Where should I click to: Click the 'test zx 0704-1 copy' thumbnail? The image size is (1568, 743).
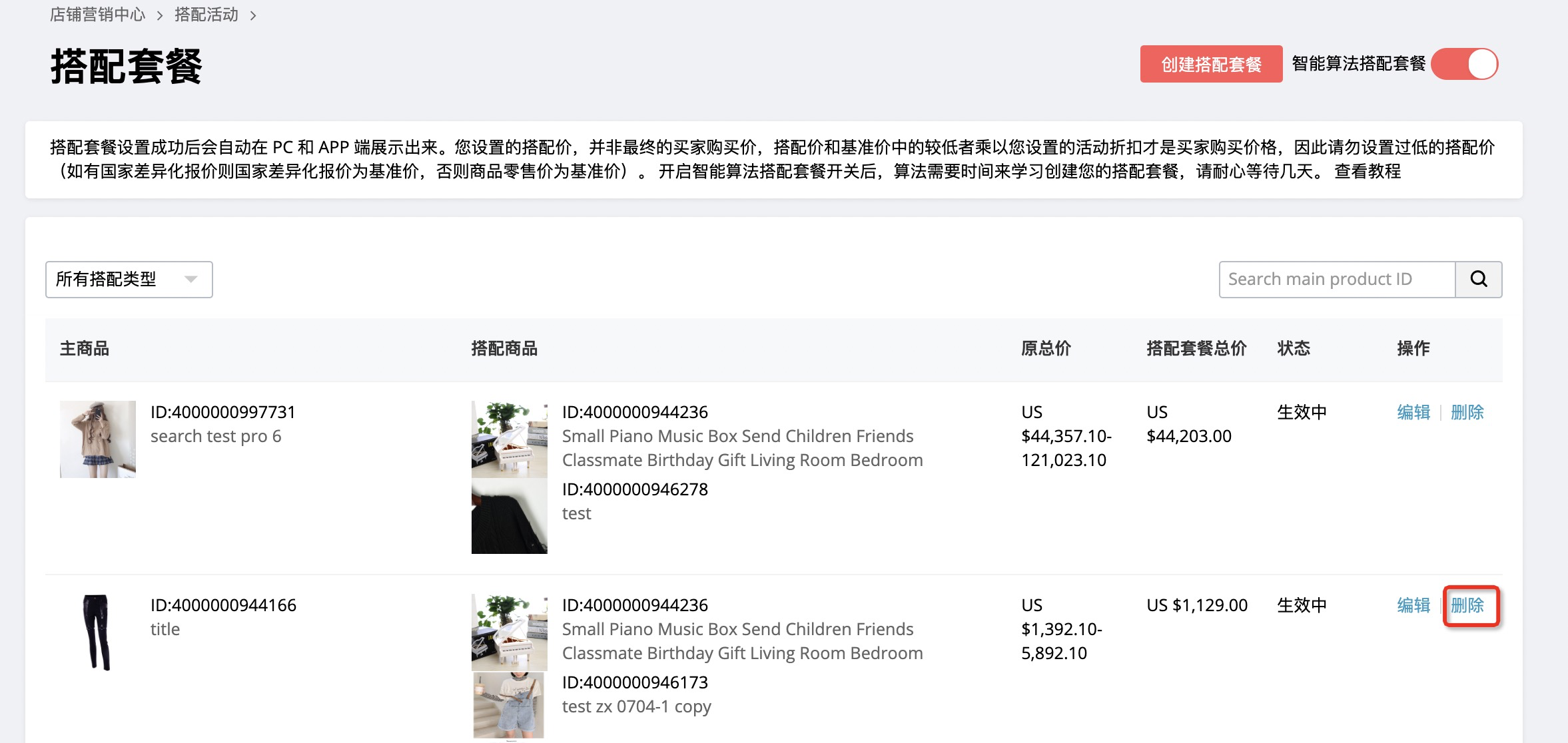pos(510,706)
